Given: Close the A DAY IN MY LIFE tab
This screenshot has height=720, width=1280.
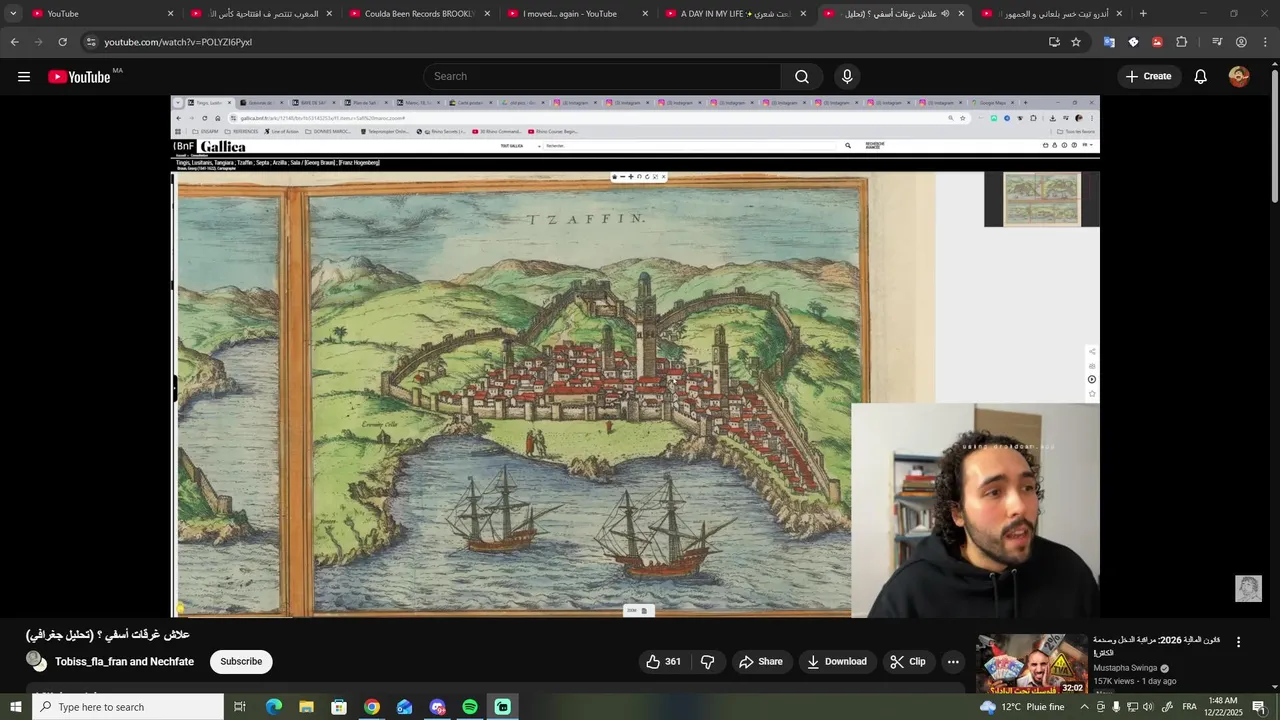Looking at the screenshot, I should (803, 14).
